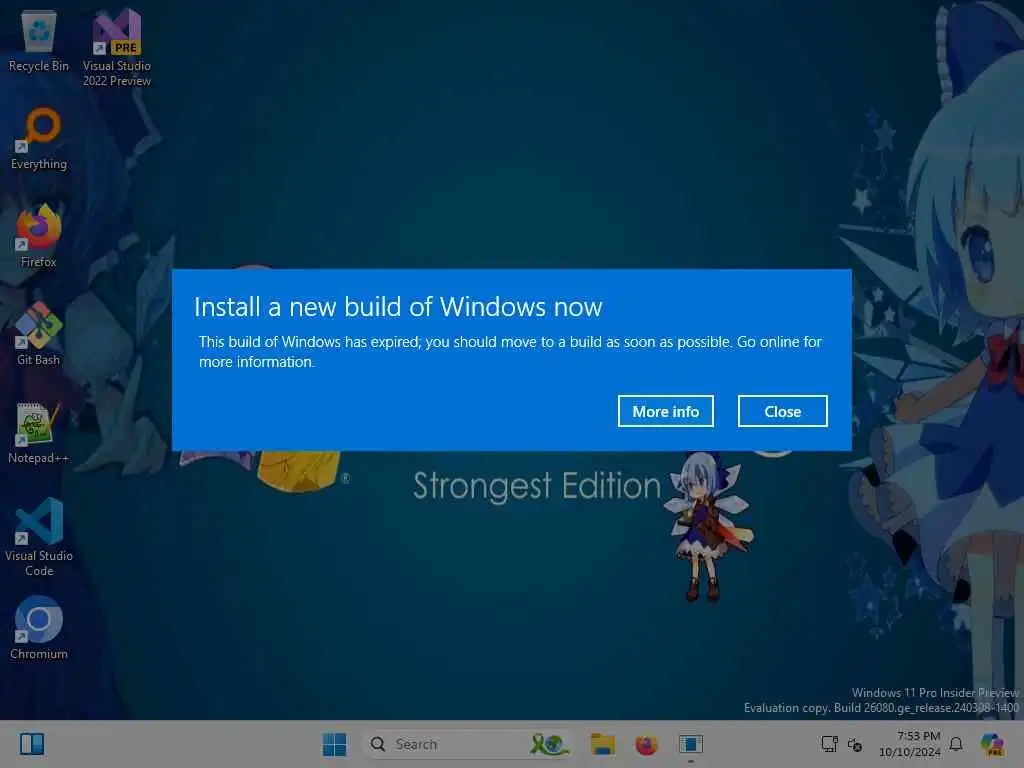The width and height of the screenshot is (1024, 768).
Task: Open the notification bell
Action: (955, 744)
